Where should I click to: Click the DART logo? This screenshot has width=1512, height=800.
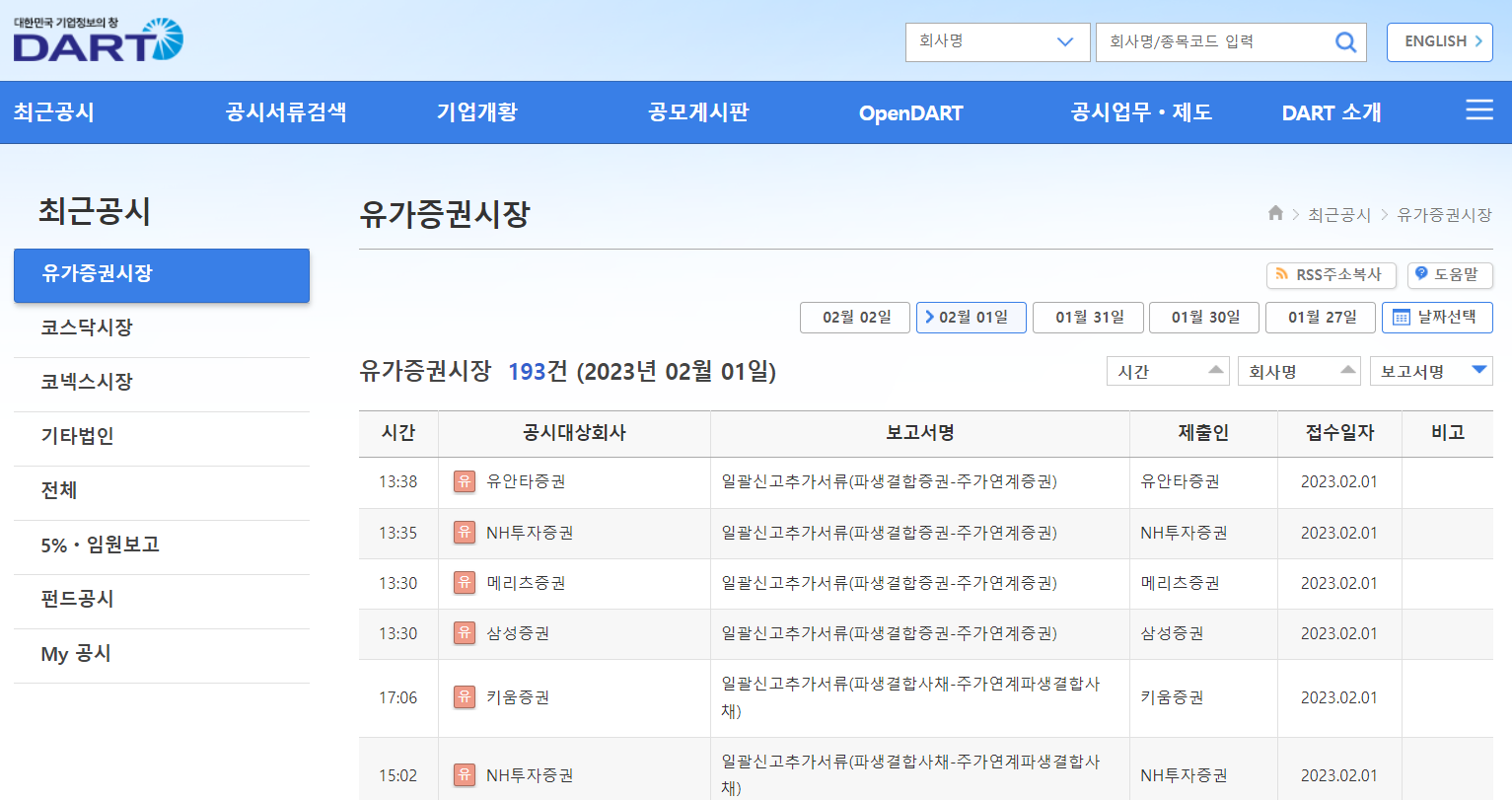click(x=99, y=39)
